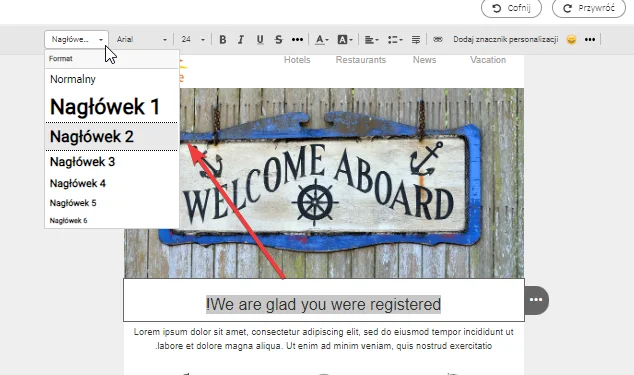Click Dodaj znacznik personalizacji
Image resolution: width=634 pixels, height=375 pixels.
505,39
